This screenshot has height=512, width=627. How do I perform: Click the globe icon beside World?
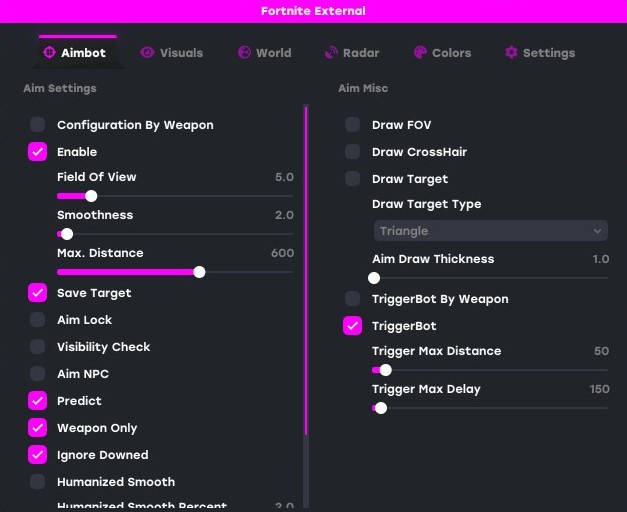click(244, 53)
